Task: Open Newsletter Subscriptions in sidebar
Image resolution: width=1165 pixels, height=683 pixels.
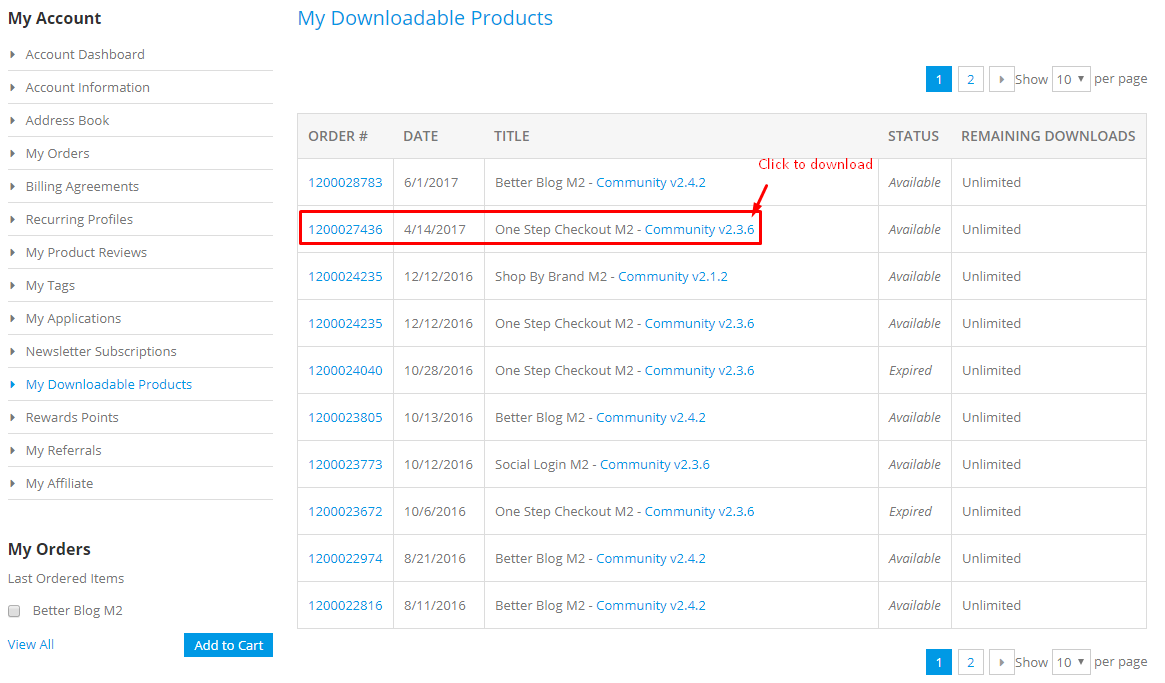Action: click(101, 351)
